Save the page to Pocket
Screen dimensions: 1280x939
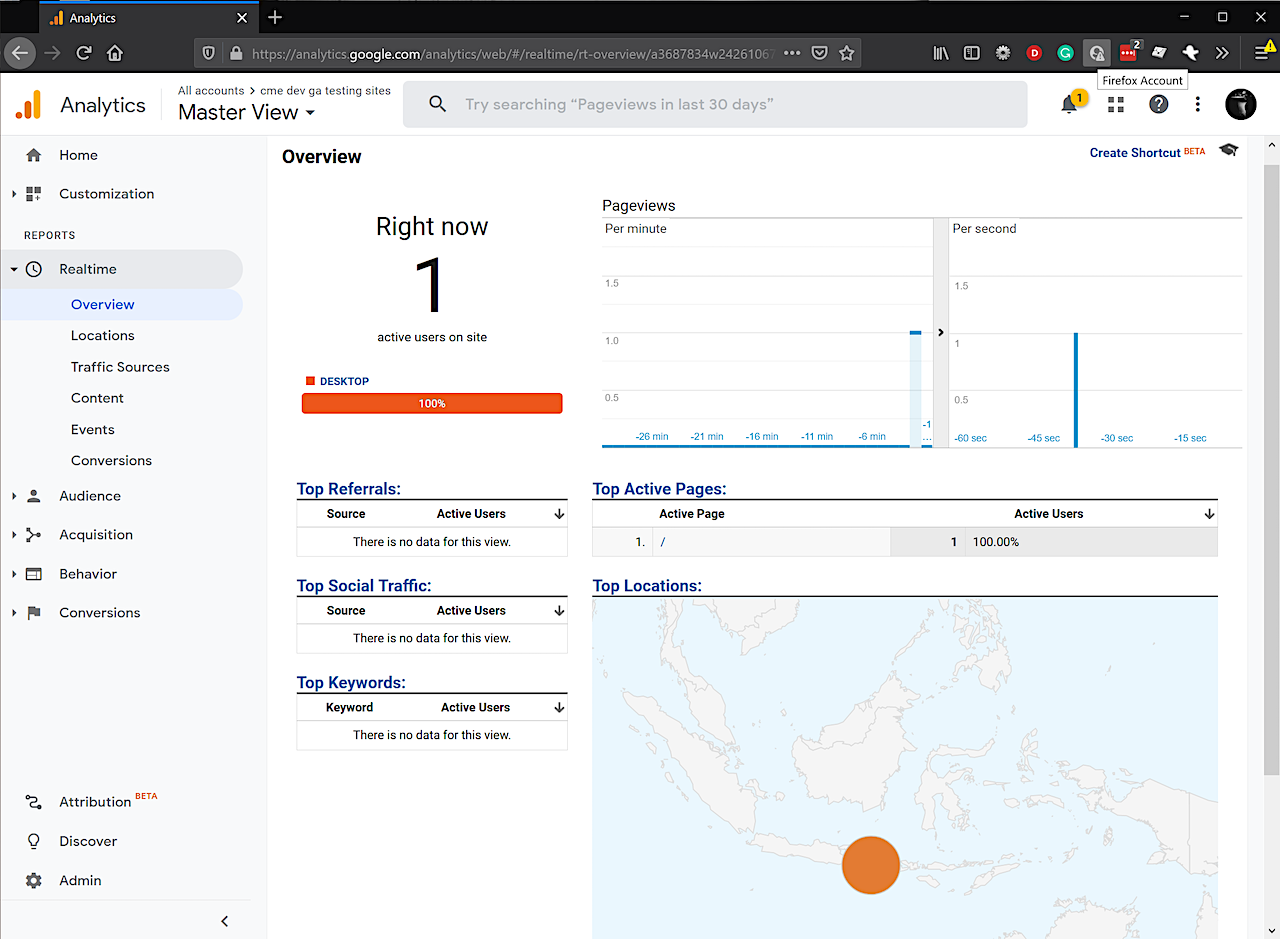(819, 53)
